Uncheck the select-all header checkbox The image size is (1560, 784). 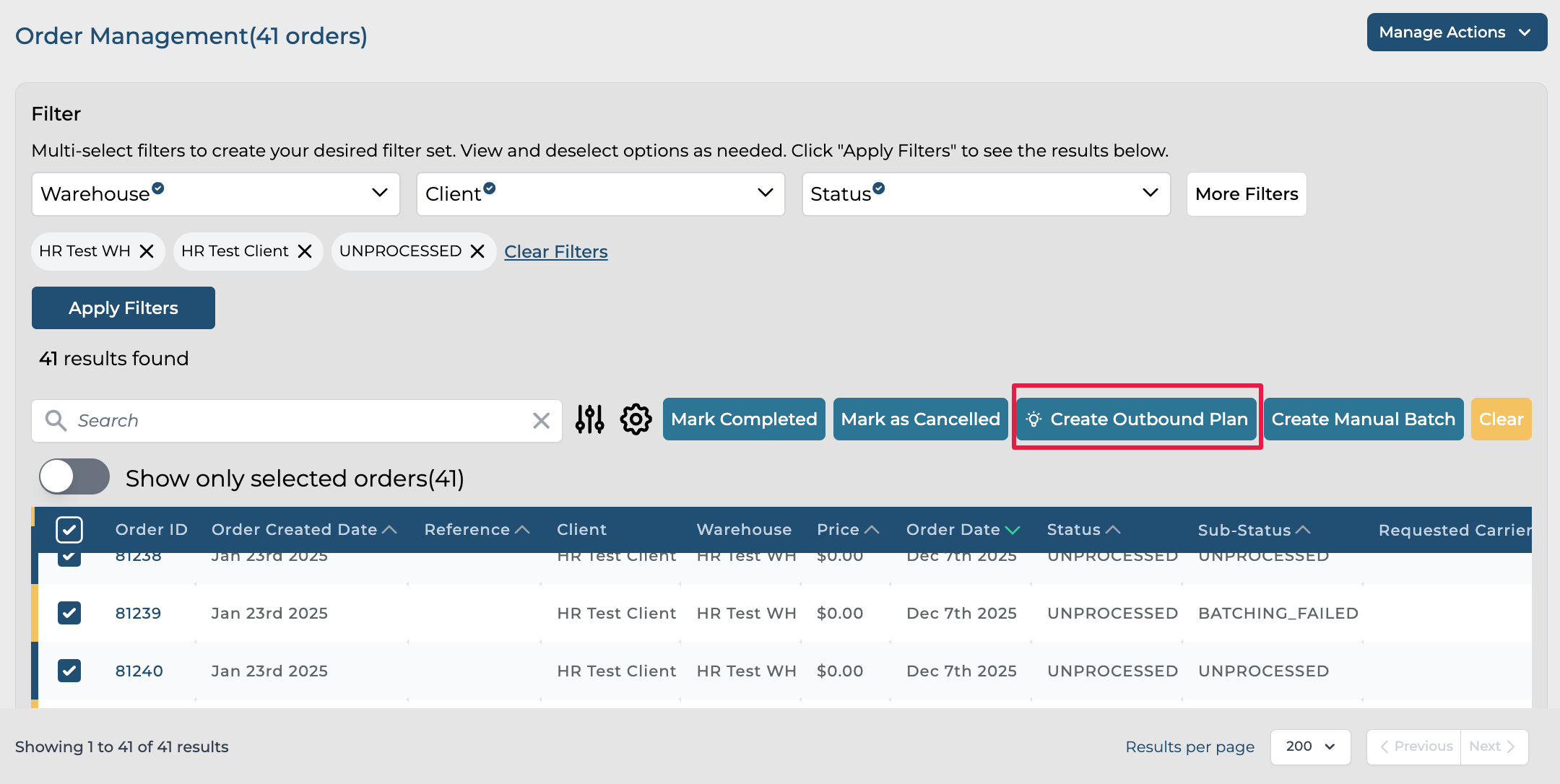point(69,530)
